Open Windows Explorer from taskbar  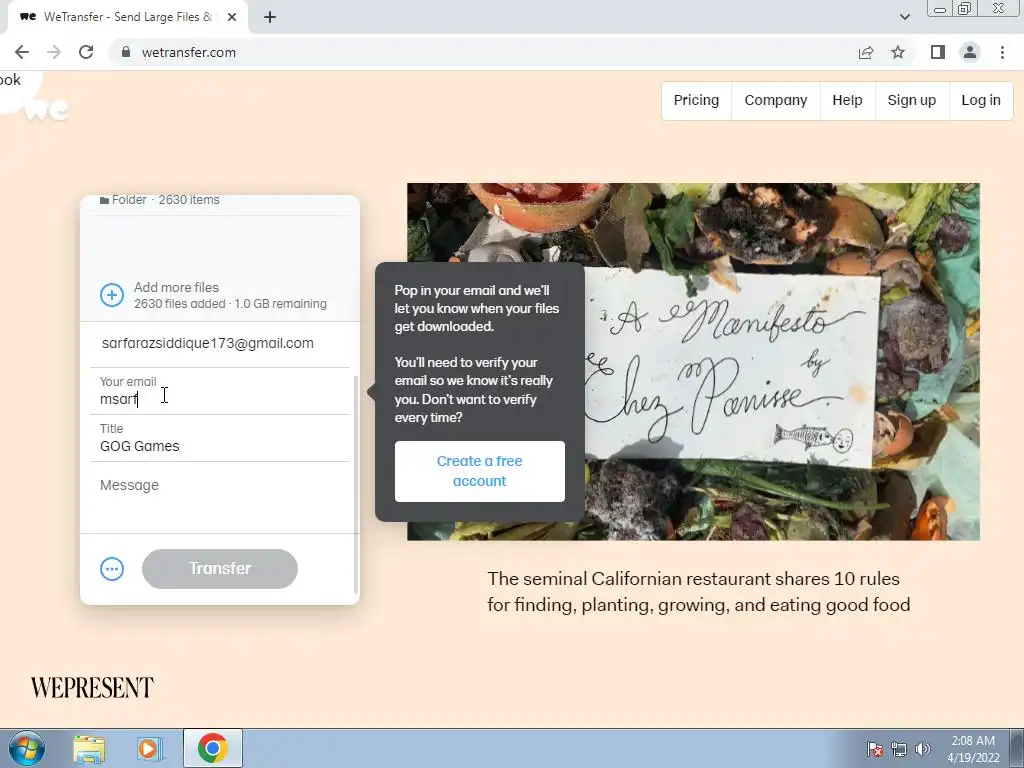[x=89, y=748]
